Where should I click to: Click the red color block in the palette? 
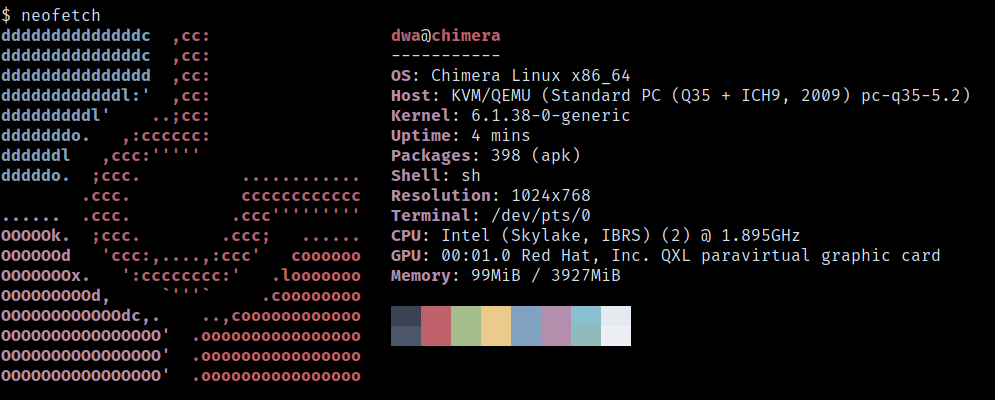[435, 326]
